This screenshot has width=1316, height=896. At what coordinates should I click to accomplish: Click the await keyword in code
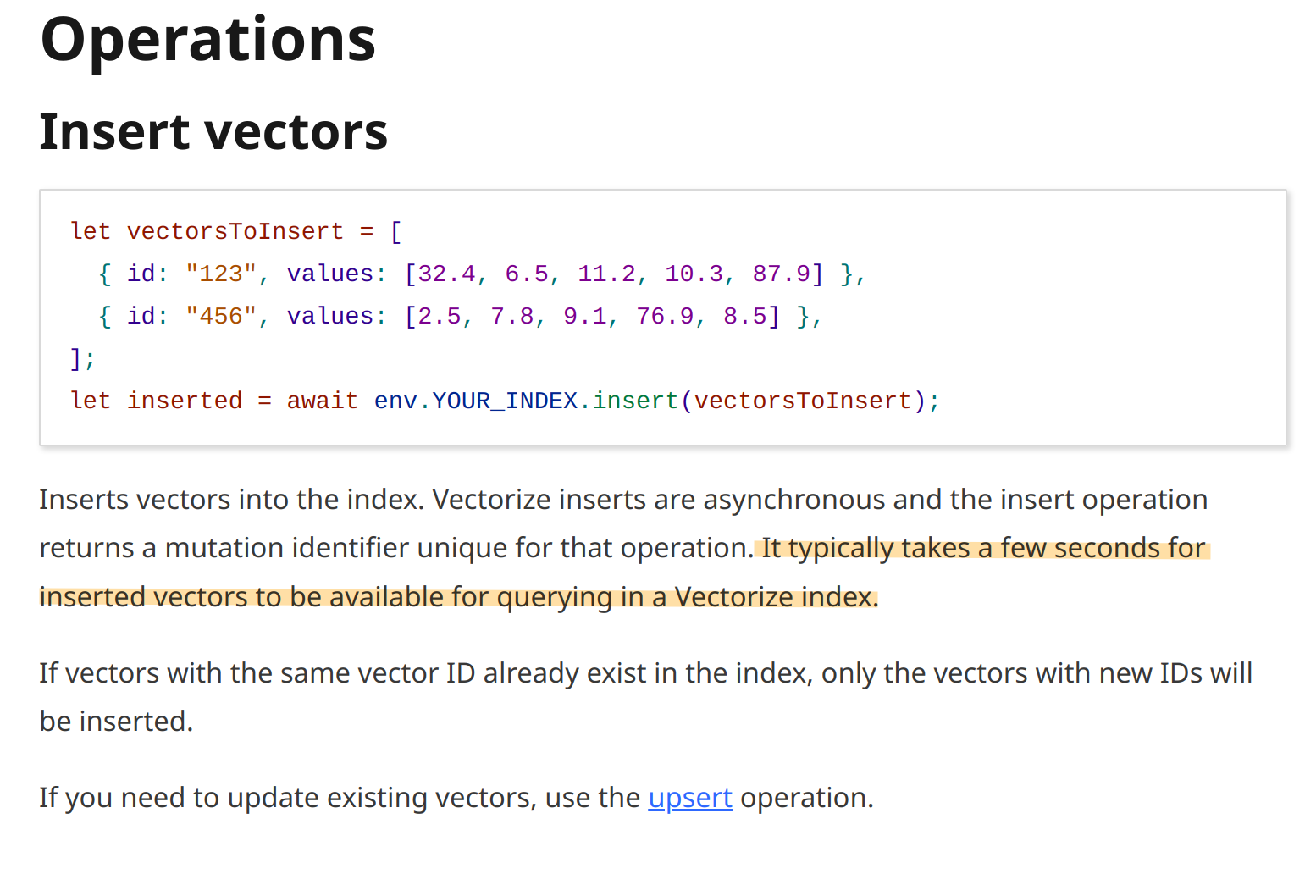[x=322, y=401]
